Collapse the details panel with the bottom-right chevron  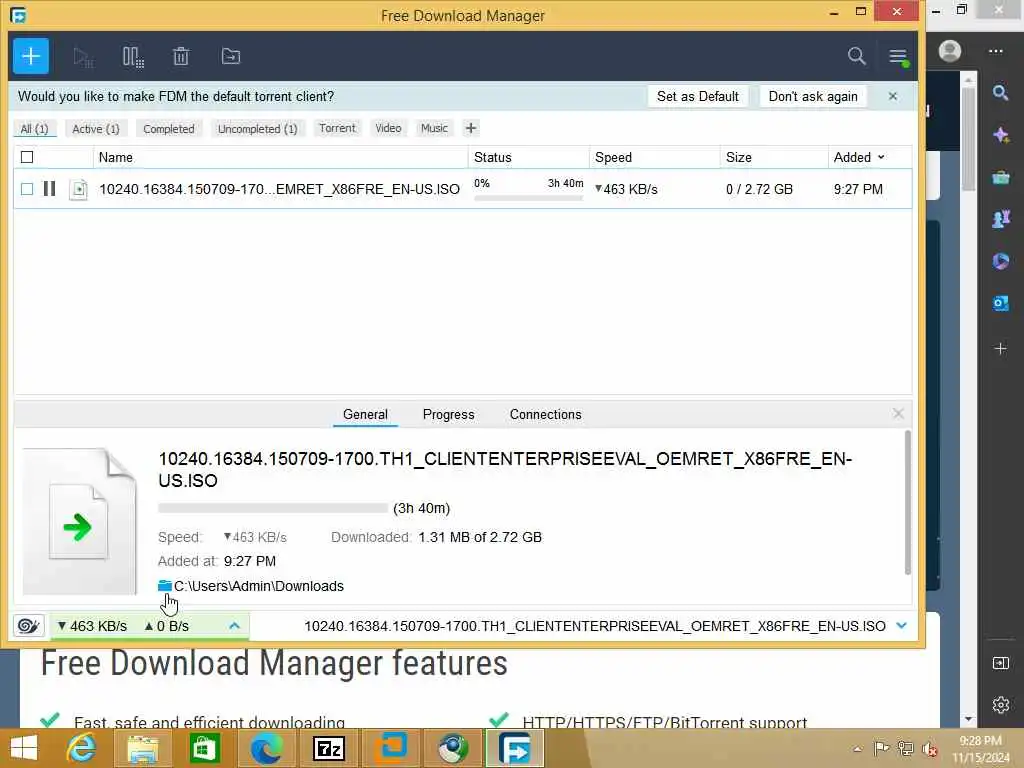pos(902,626)
